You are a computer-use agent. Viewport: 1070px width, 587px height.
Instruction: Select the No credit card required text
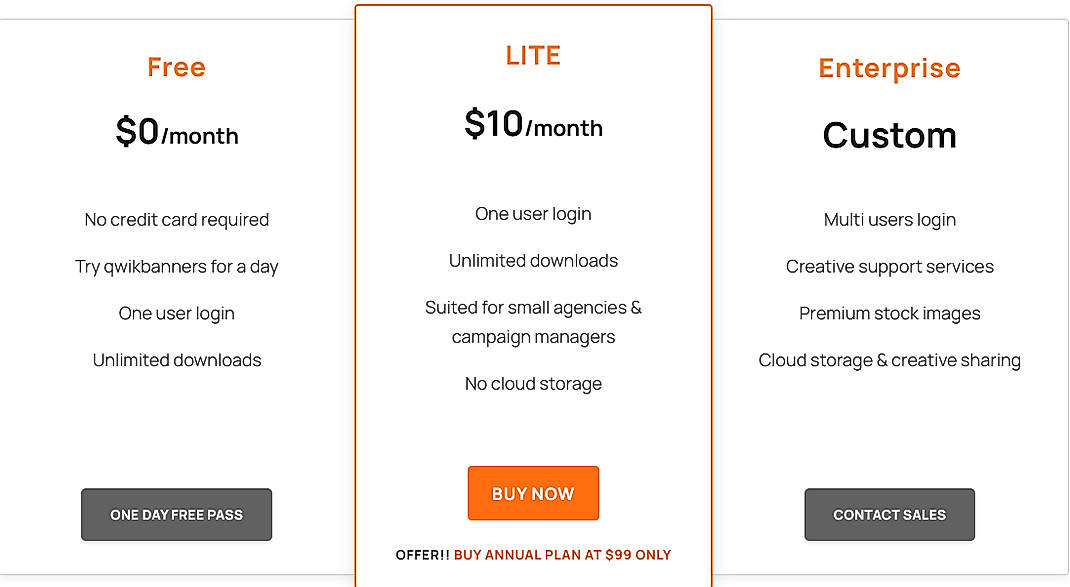point(176,220)
